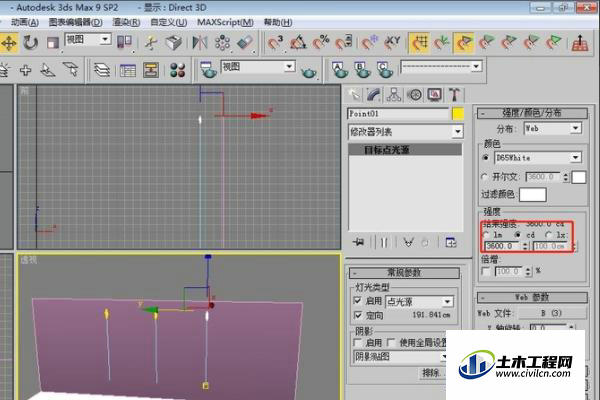The height and width of the screenshot is (400, 600).
Task: Switch to the Motion panel tab
Action: [414, 94]
